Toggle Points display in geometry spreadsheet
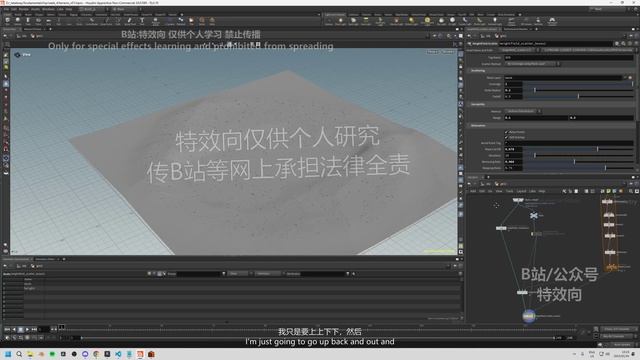This screenshot has height=360, width=640. [149, 273]
